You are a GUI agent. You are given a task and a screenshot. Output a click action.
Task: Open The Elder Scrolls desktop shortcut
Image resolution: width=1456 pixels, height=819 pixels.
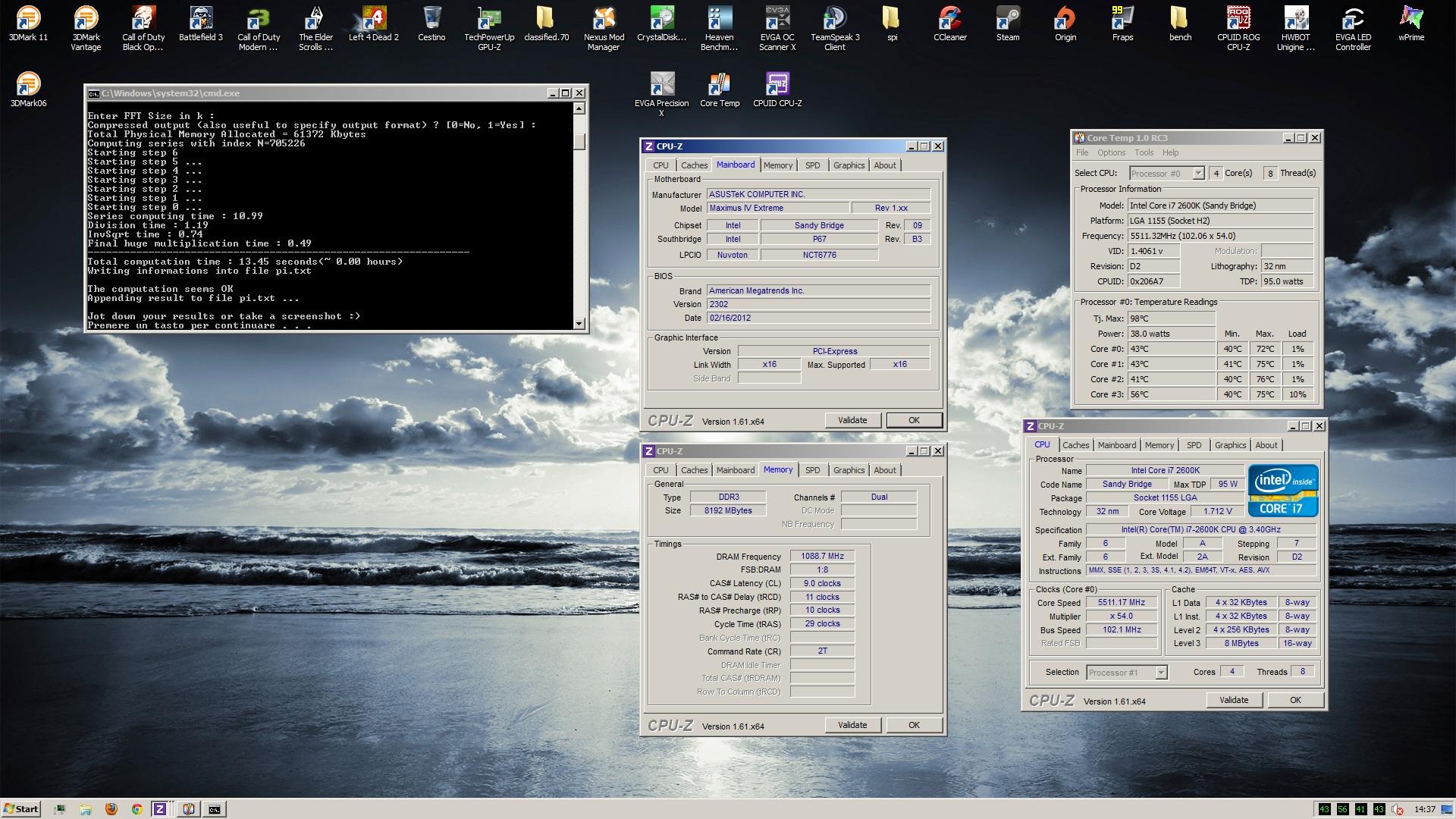coord(316,28)
